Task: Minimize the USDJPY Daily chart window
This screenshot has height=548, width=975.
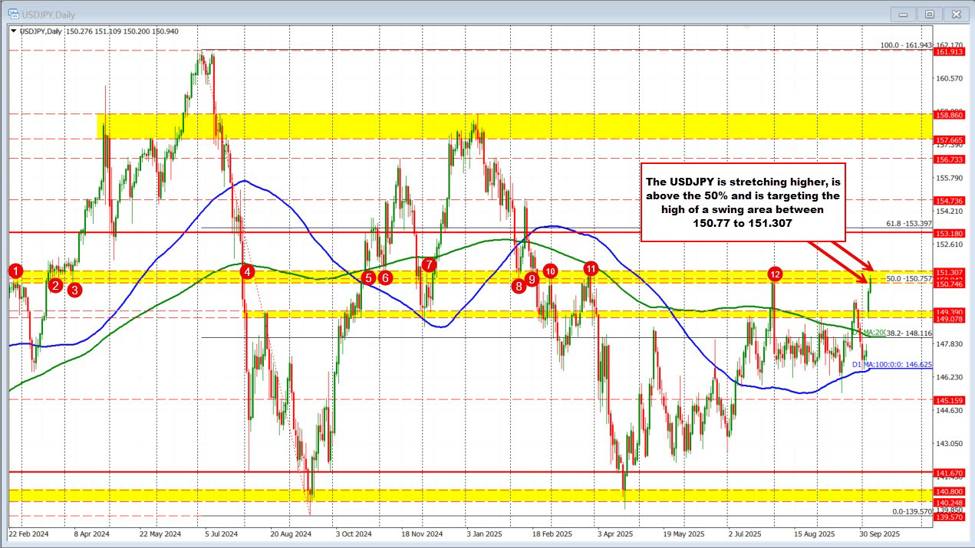Action: [x=903, y=13]
